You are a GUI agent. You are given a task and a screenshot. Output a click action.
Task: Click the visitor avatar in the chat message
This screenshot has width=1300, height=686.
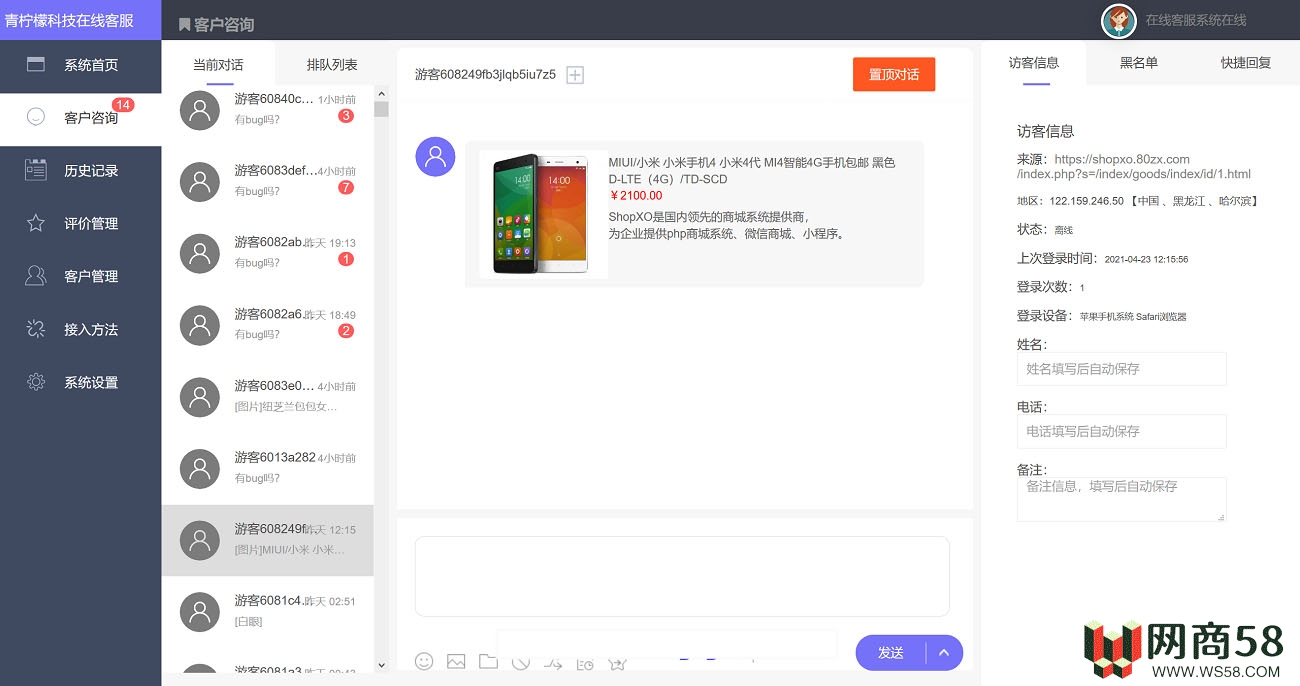click(x=435, y=156)
